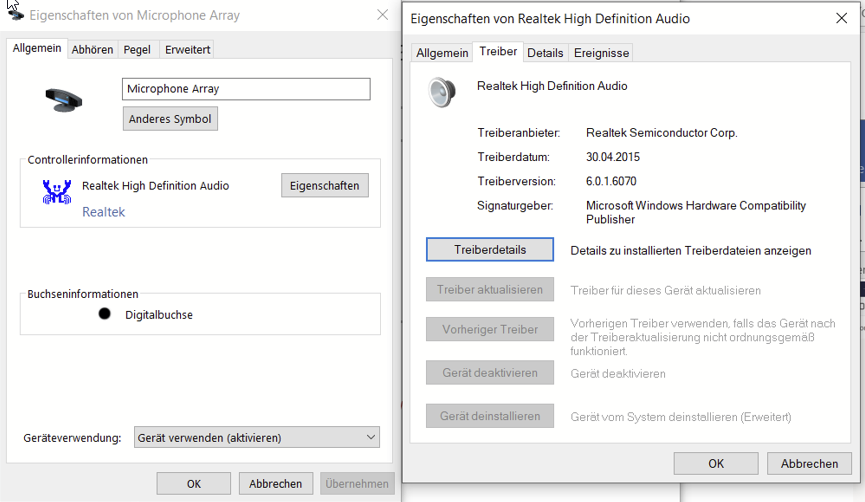Click the Anderes Symbol button
The width and height of the screenshot is (865, 502).
click(170, 119)
